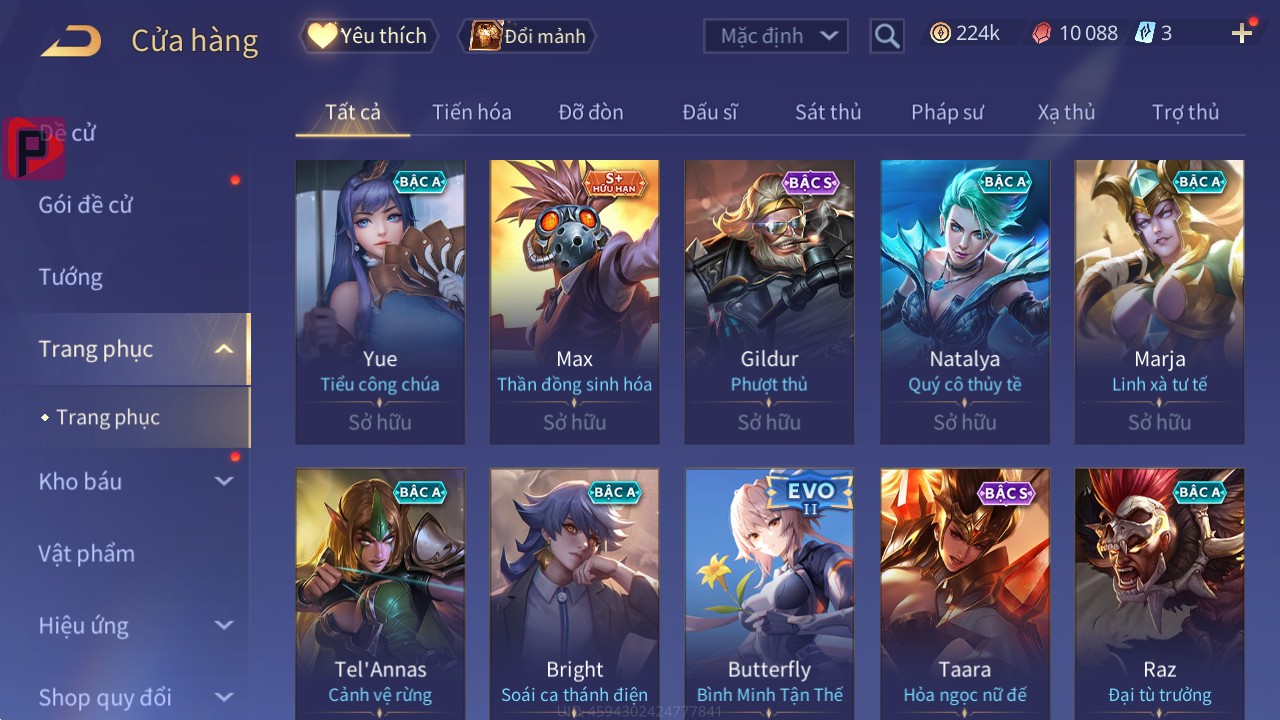Go back using the return arrow icon
Viewport: 1280px width, 720px height.
(70, 41)
